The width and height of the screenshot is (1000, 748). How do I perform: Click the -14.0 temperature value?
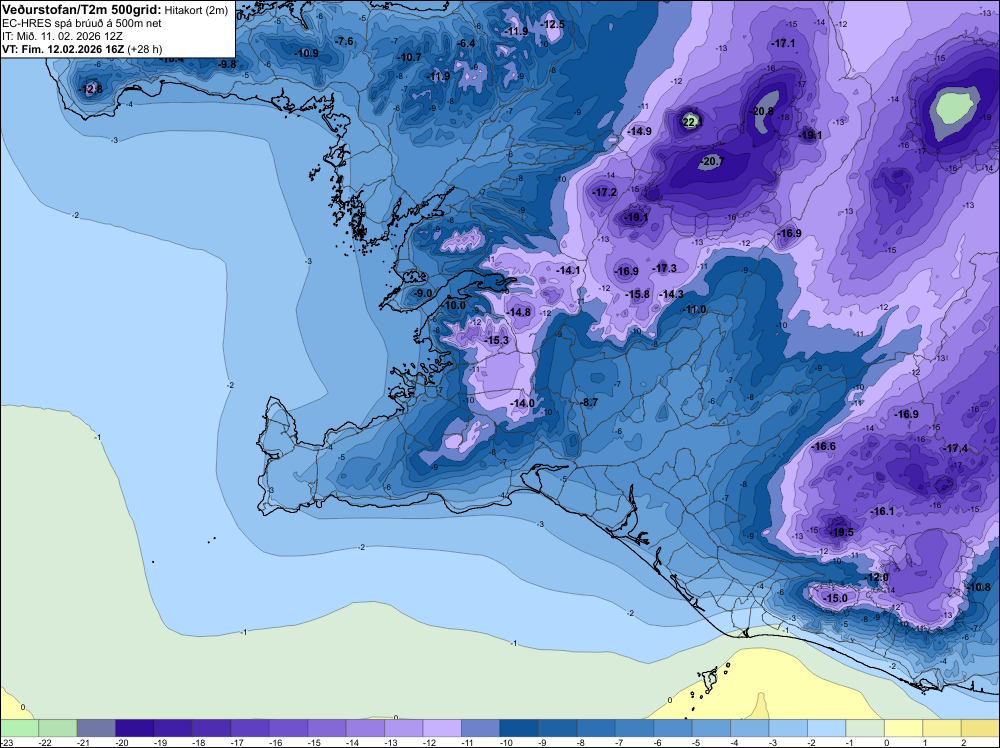pos(522,403)
